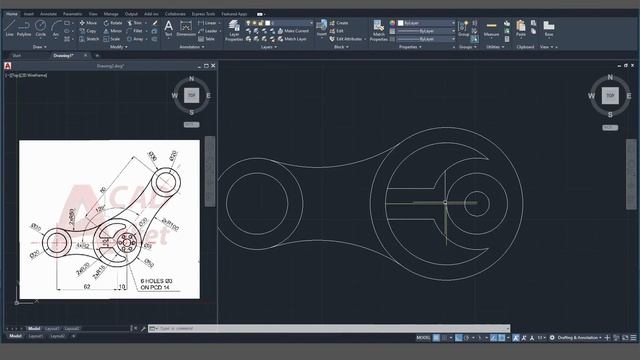Screen dimensions: 640x360
Task: Click the TOP face of left ViewCube
Action: (x=191, y=96)
